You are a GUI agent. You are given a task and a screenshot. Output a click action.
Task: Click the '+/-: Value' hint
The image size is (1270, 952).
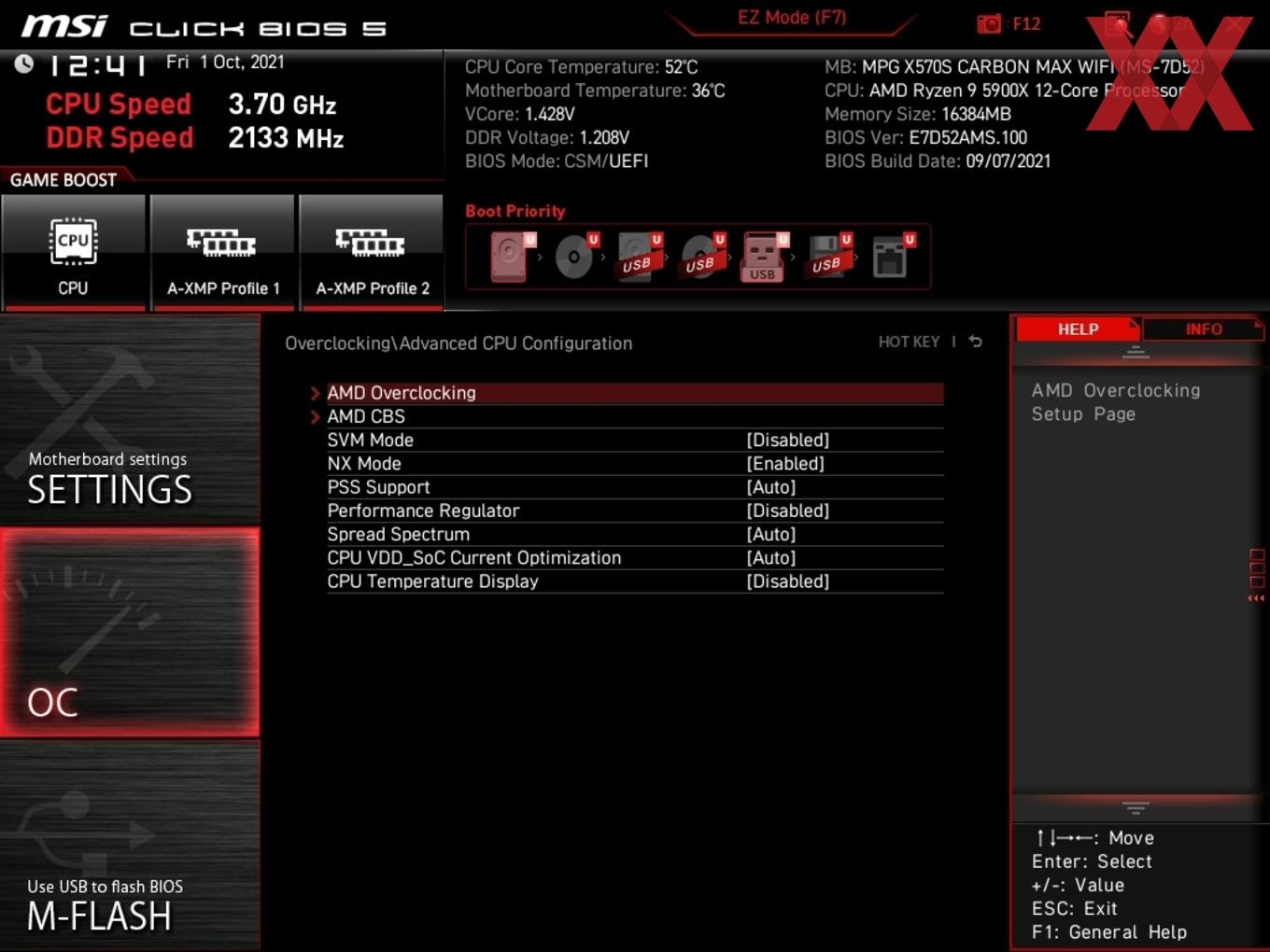tap(1078, 885)
